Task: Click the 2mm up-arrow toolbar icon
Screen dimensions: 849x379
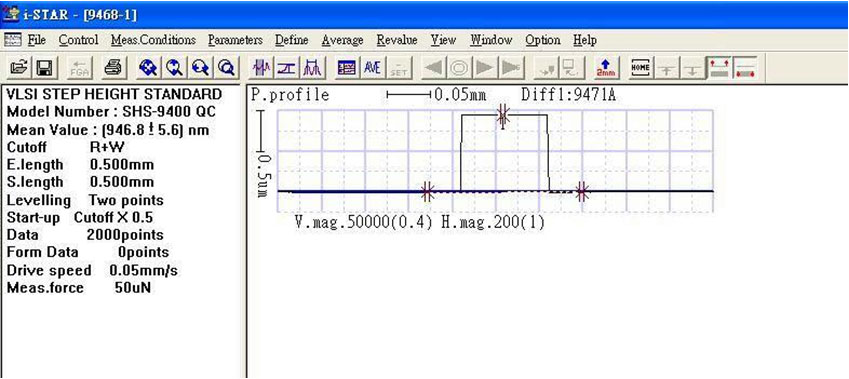Action: [605, 68]
